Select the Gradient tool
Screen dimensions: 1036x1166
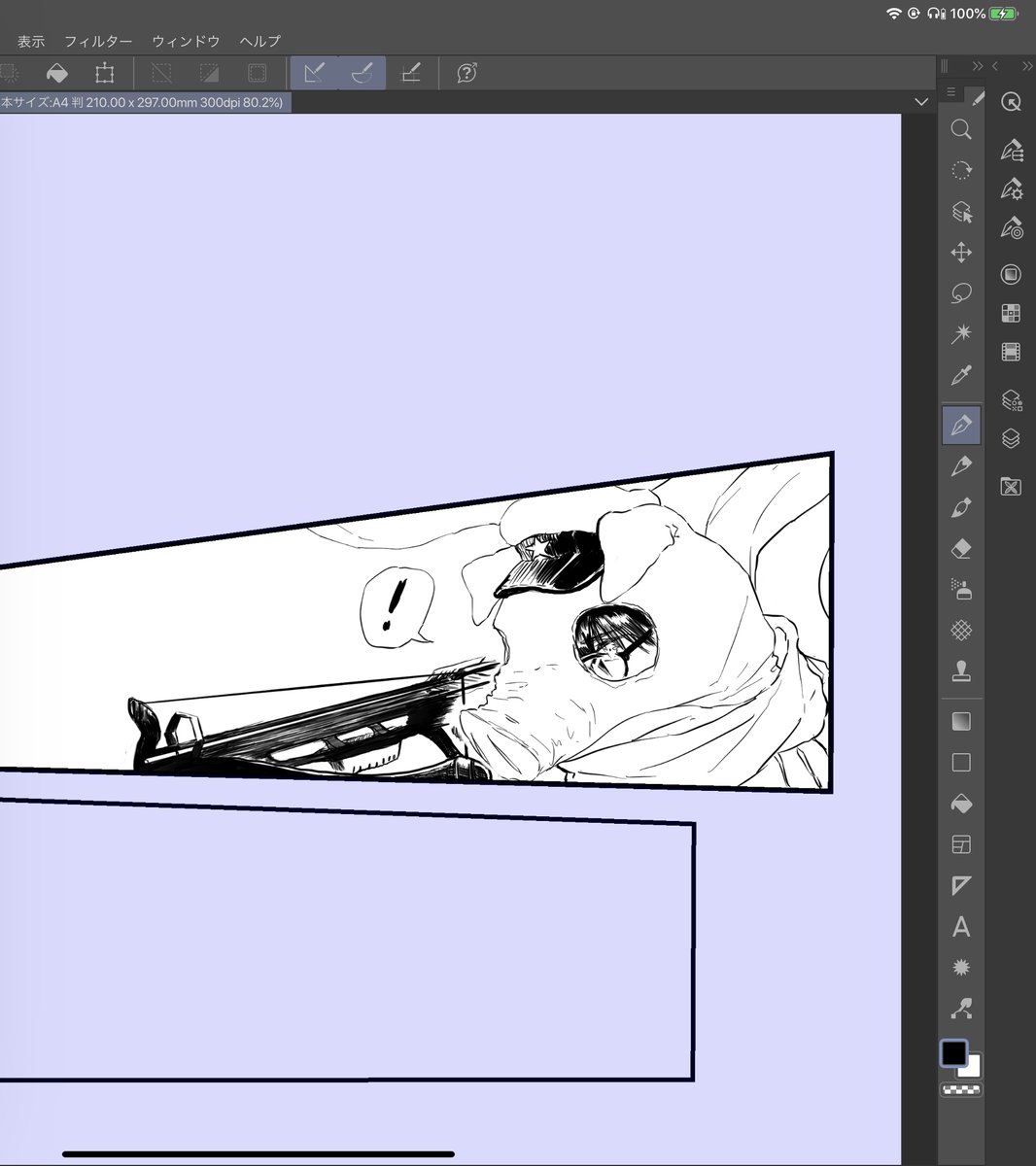[x=961, y=722]
